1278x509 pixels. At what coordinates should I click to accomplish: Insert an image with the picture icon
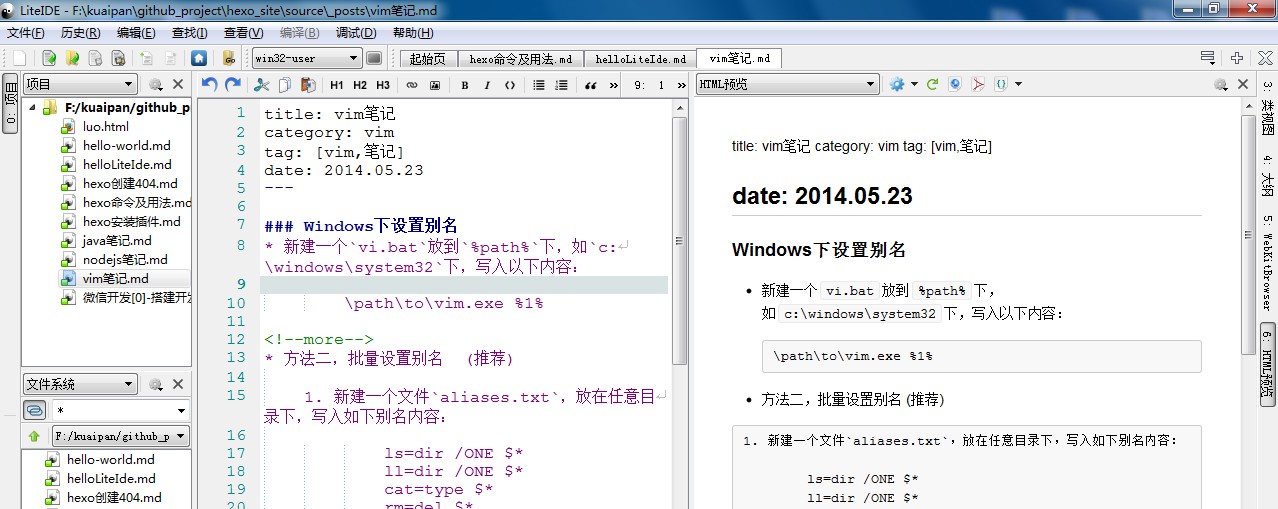(x=435, y=85)
